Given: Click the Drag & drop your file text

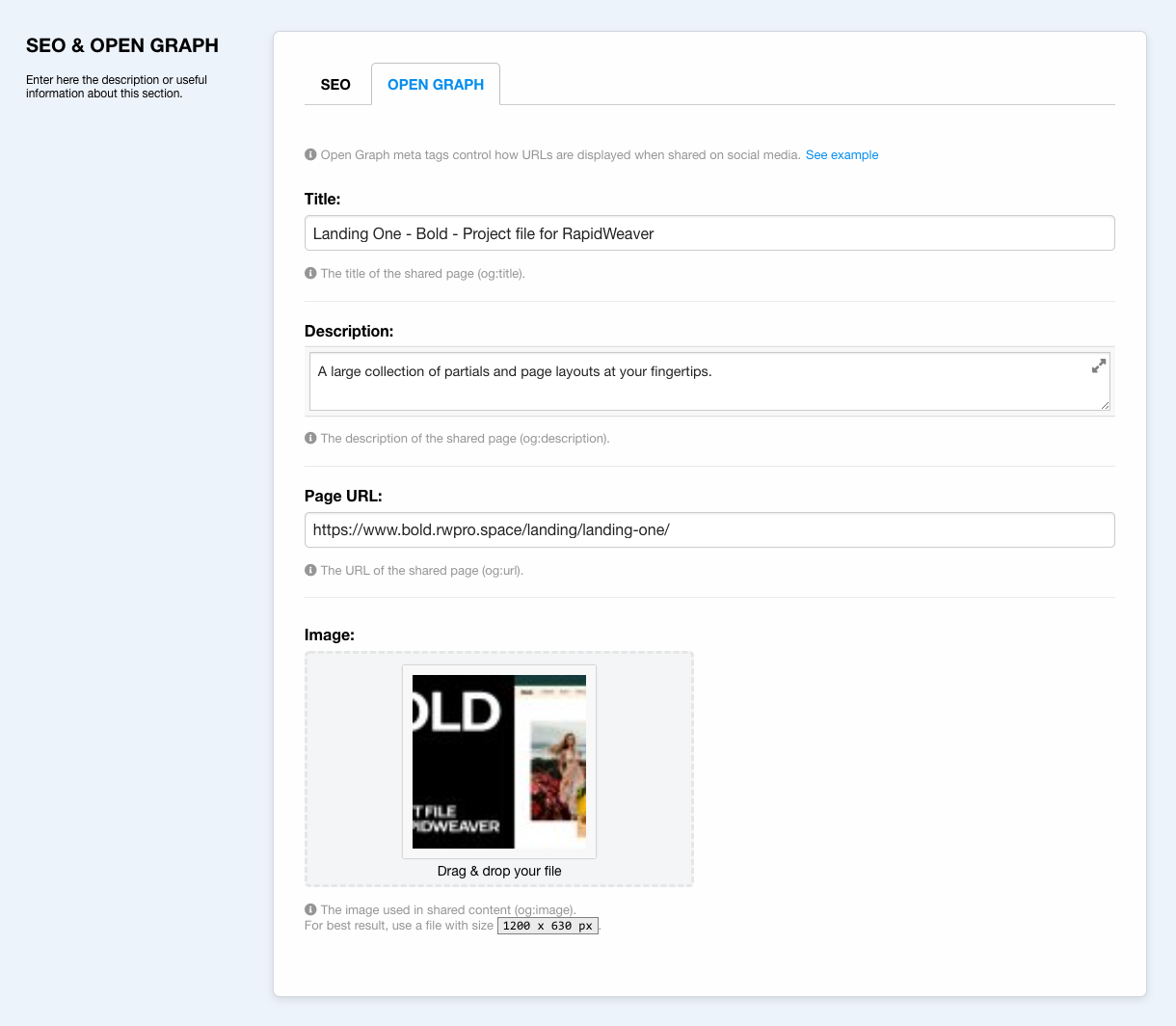Looking at the screenshot, I should [x=499, y=871].
